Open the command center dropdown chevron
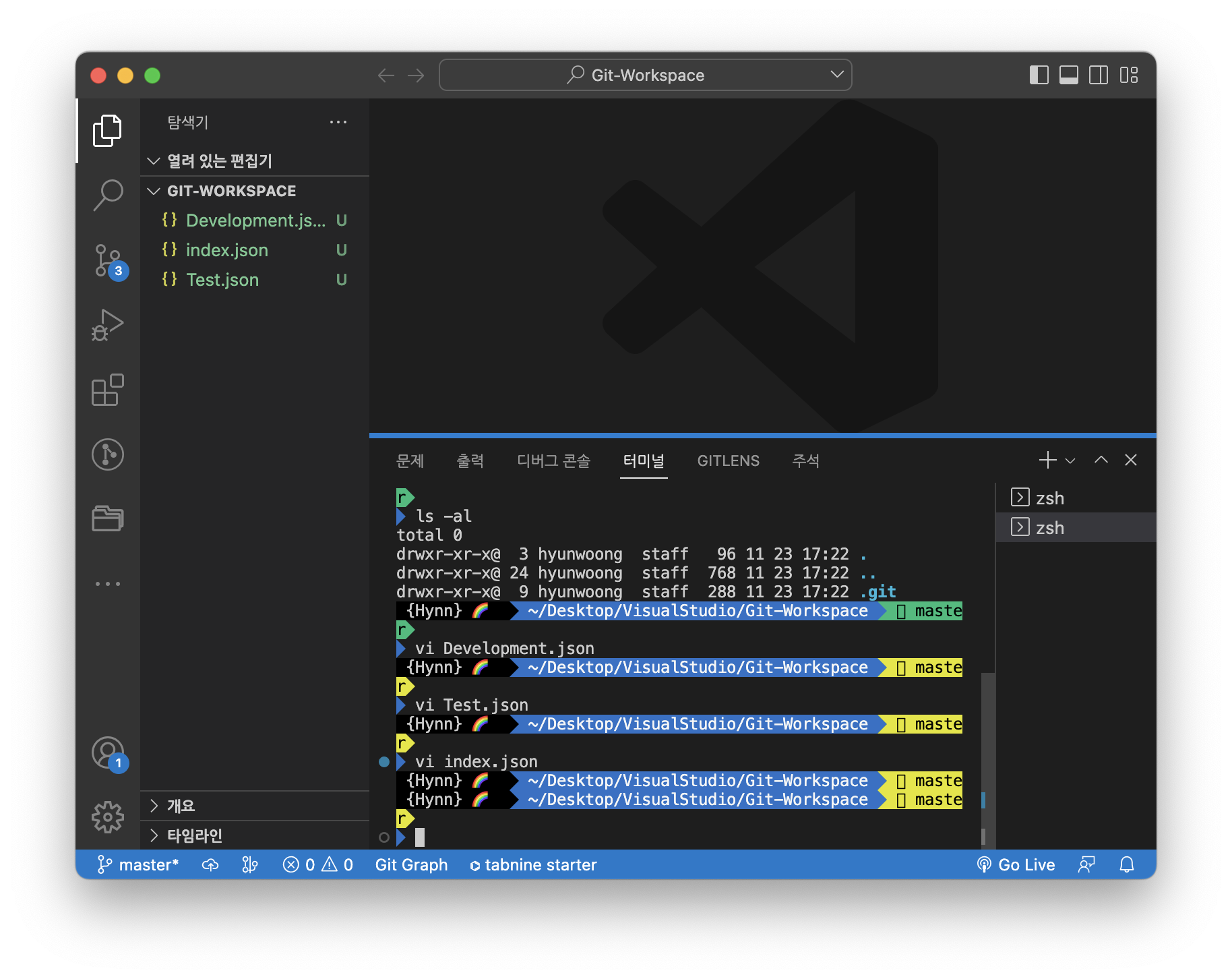Viewport: 1232px width, 979px height. (x=837, y=74)
